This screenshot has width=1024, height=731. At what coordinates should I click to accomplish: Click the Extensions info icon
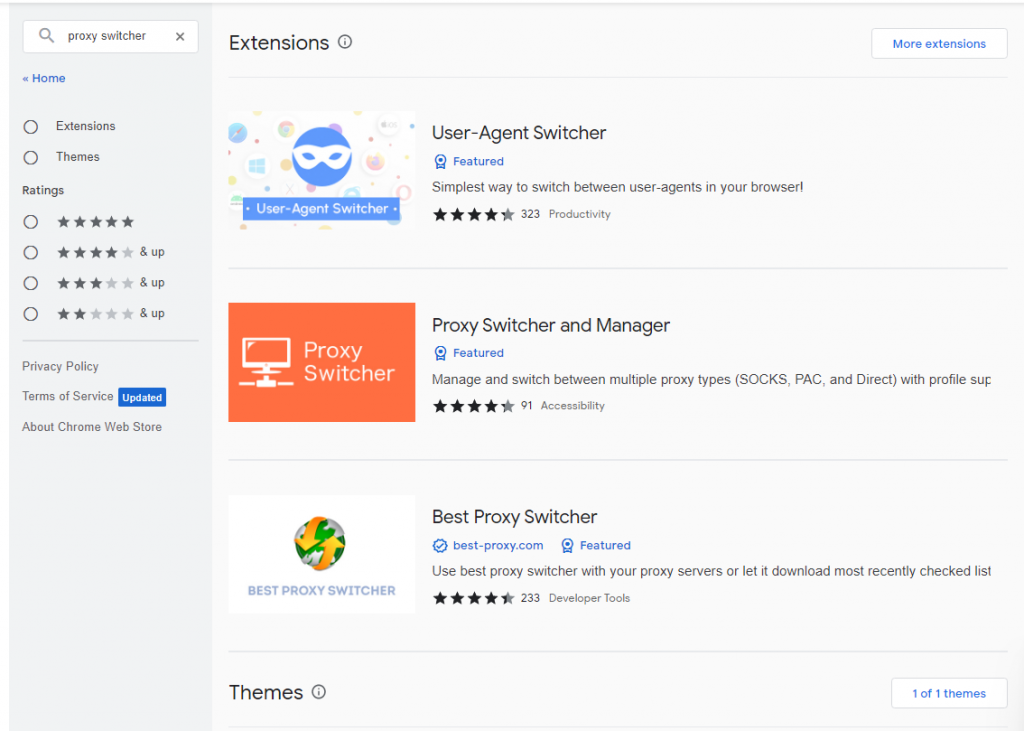tap(345, 42)
